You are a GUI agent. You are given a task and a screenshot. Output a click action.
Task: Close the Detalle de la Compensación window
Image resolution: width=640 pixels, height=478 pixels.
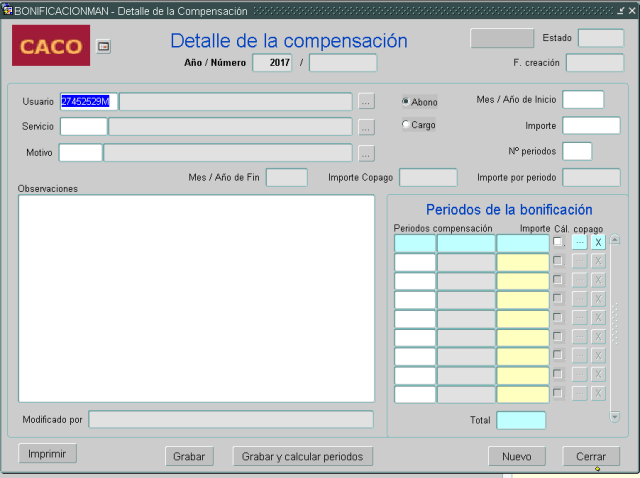(x=632, y=11)
